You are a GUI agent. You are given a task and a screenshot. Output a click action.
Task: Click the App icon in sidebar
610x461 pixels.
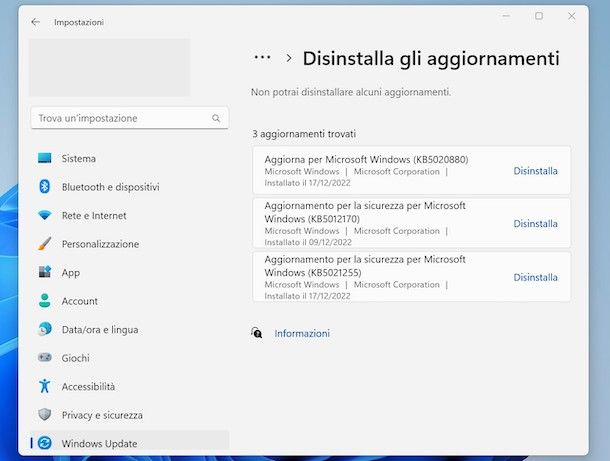click(45, 272)
